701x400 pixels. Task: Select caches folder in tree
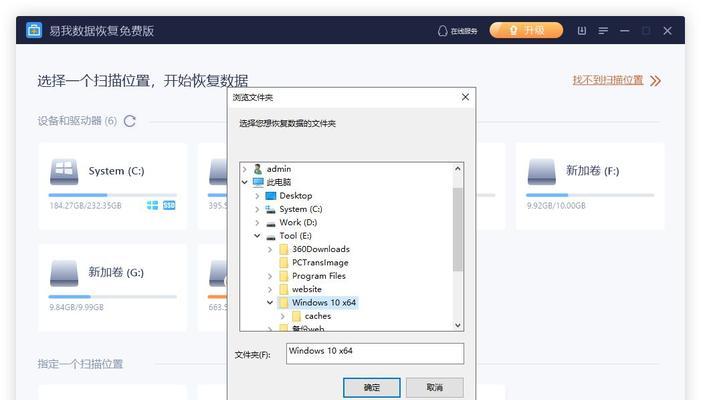pyautogui.click(x=318, y=316)
